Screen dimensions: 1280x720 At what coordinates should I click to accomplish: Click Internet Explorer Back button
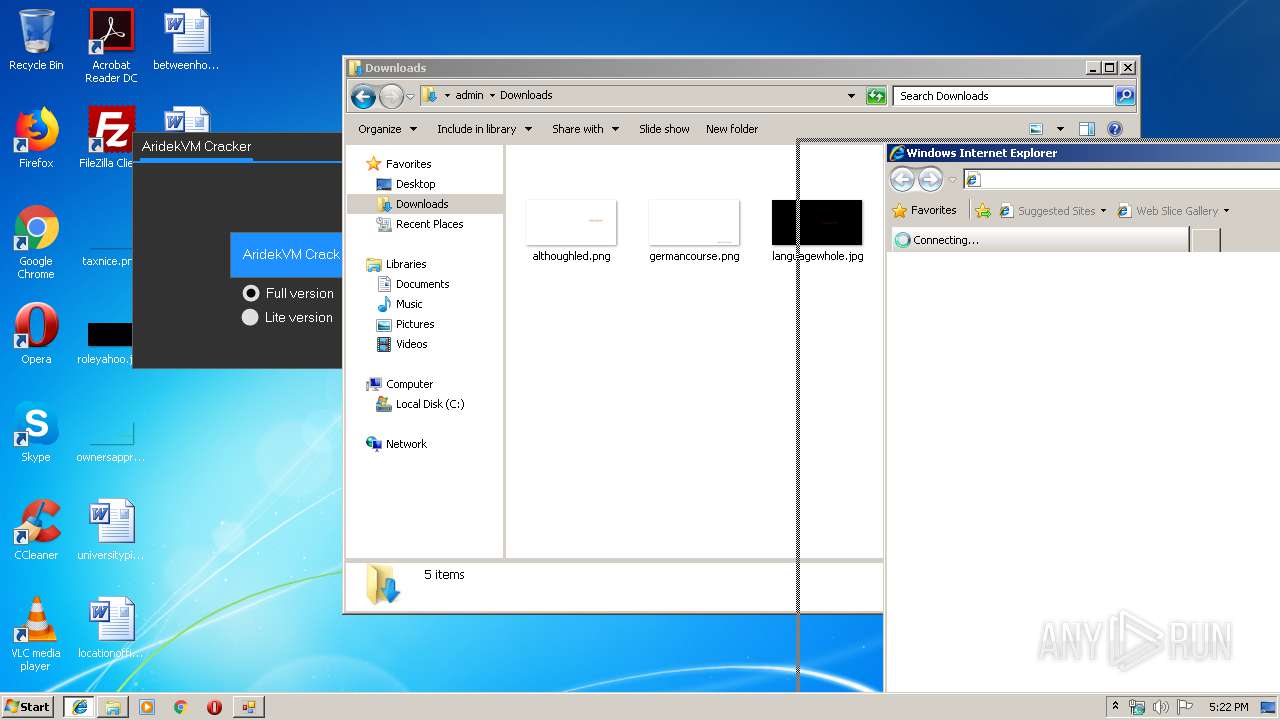point(903,180)
